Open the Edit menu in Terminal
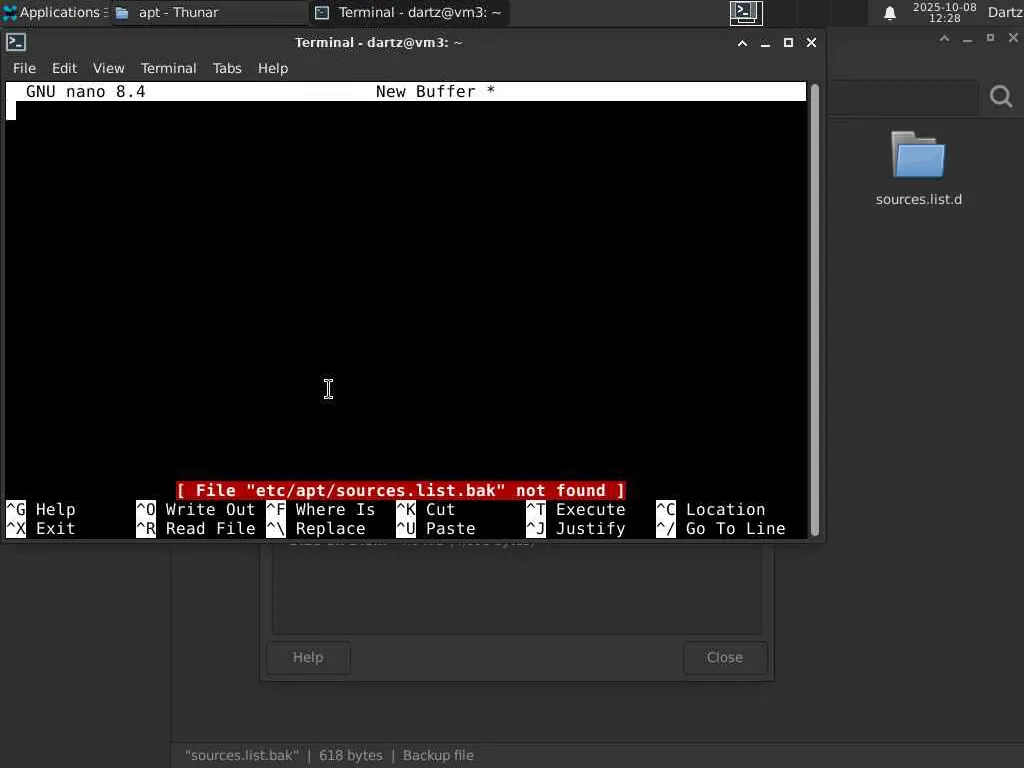Viewport: 1024px width, 768px height. 64,68
